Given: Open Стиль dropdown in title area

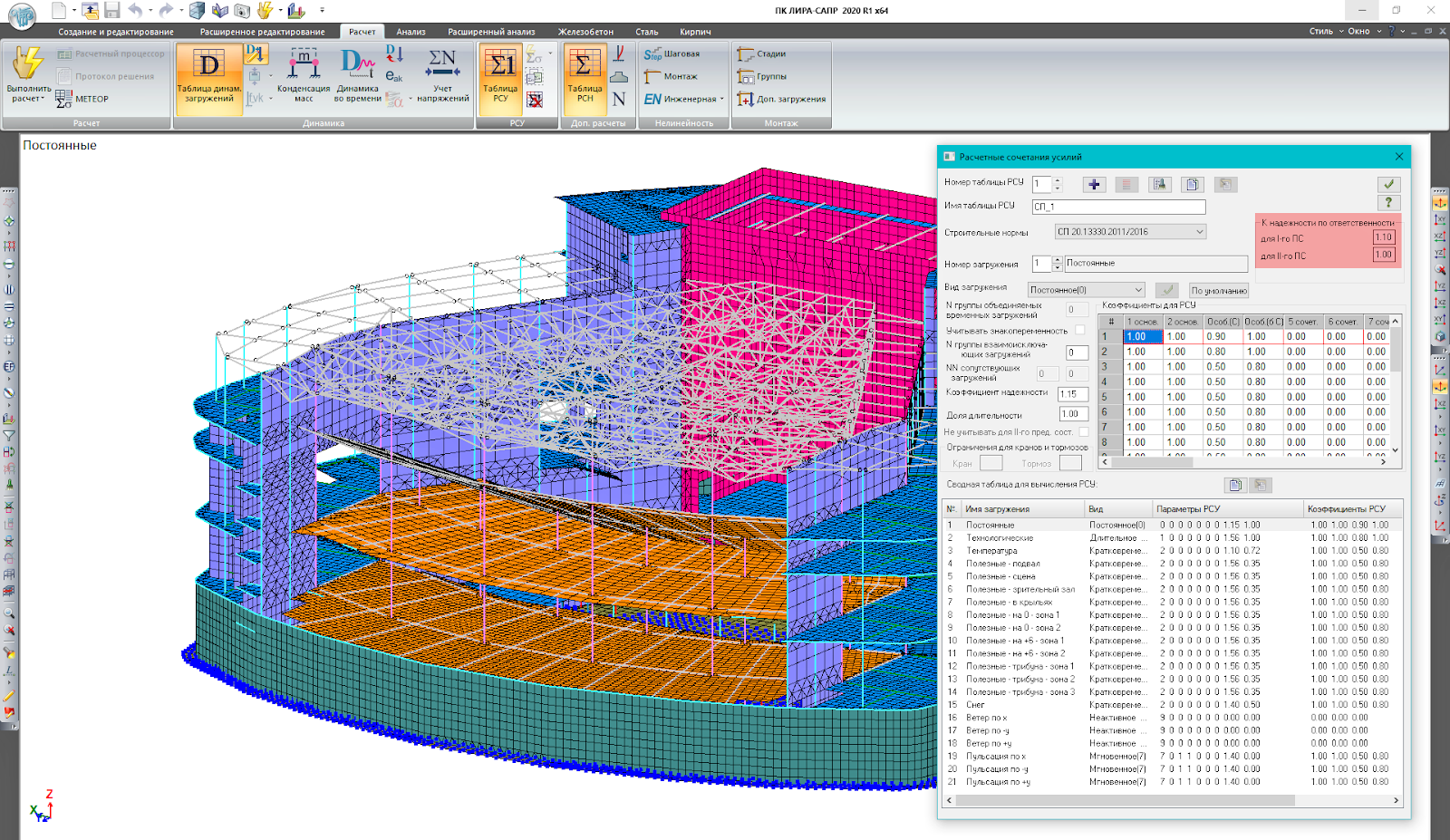Looking at the screenshot, I should pyautogui.click(x=1327, y=31).
